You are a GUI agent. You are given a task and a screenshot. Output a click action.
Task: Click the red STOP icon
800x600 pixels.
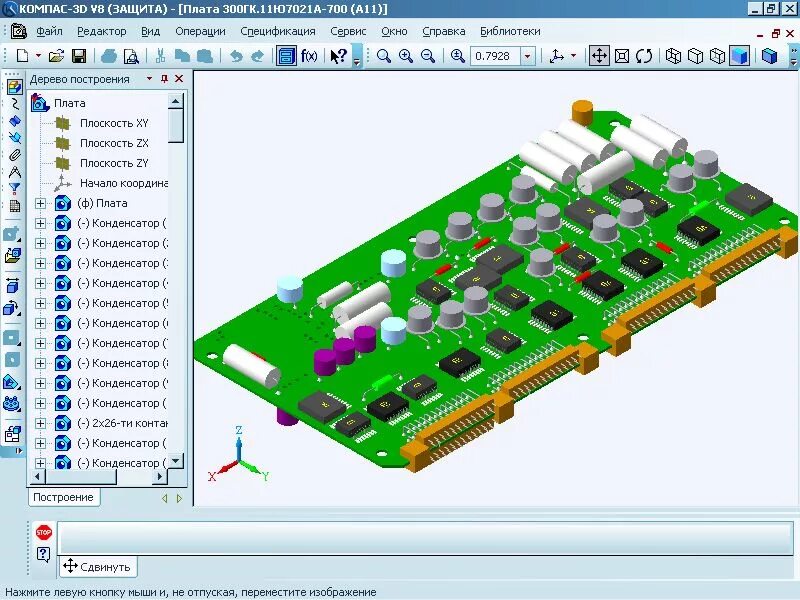tap(44, 532)
